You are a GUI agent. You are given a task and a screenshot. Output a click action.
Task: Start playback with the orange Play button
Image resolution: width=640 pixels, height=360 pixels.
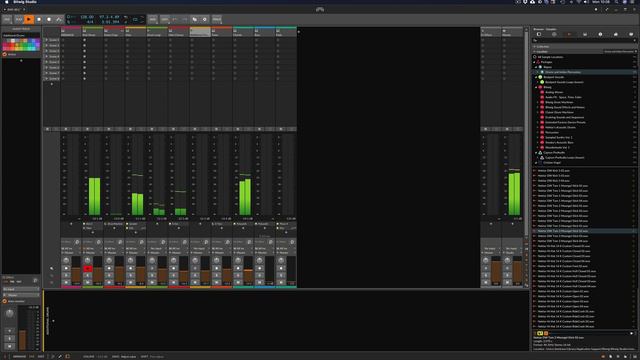(29, 19)
